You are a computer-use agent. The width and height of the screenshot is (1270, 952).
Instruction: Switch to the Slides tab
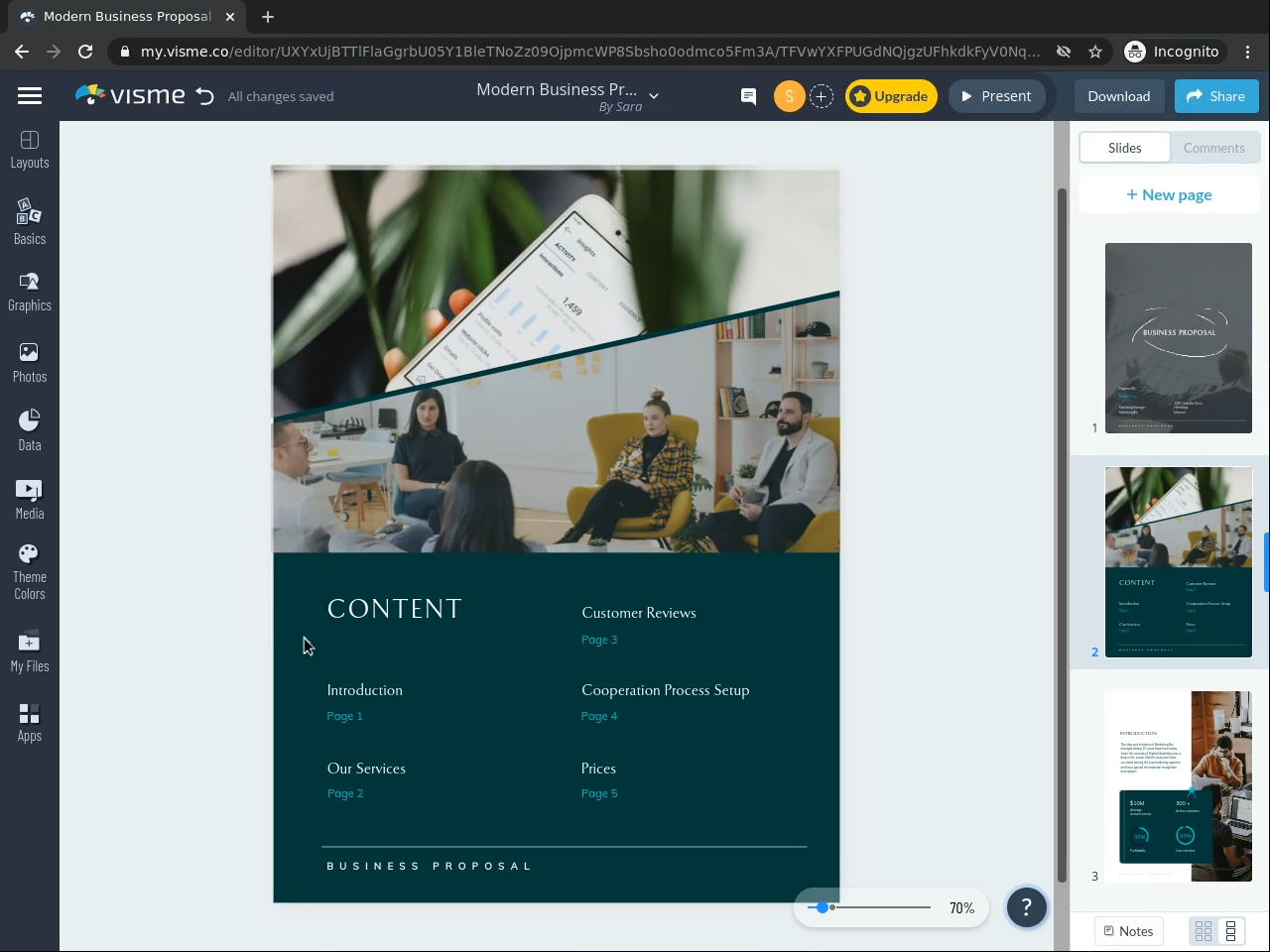tap(1125, 148)
